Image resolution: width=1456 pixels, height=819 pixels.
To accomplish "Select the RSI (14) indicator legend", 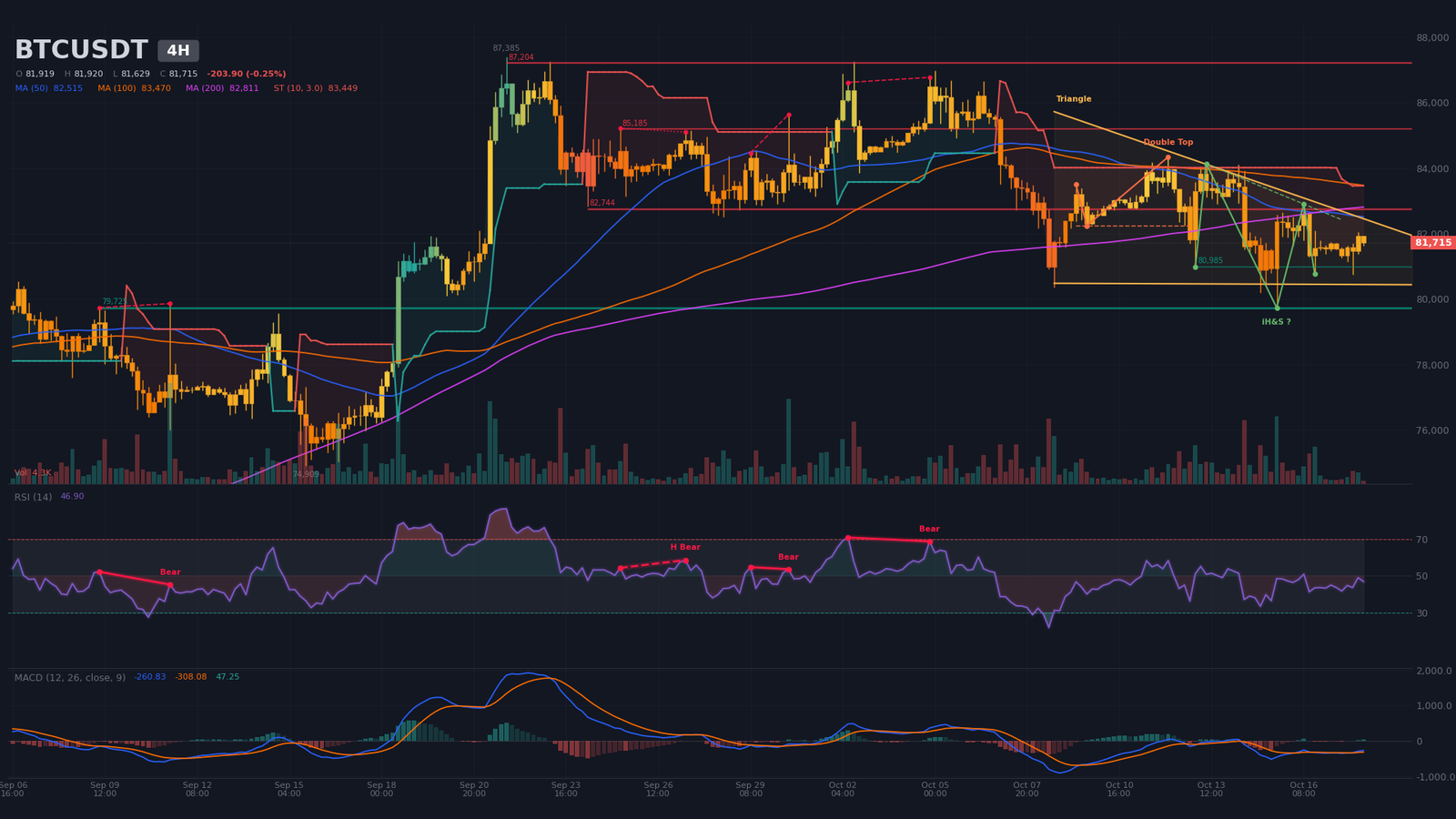I will click(x=33, y=497).
